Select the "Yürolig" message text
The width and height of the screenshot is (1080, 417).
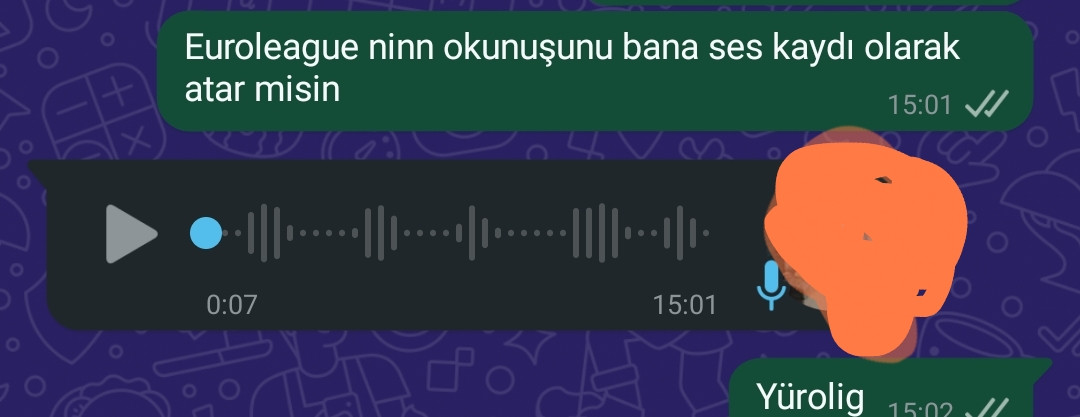810,397
